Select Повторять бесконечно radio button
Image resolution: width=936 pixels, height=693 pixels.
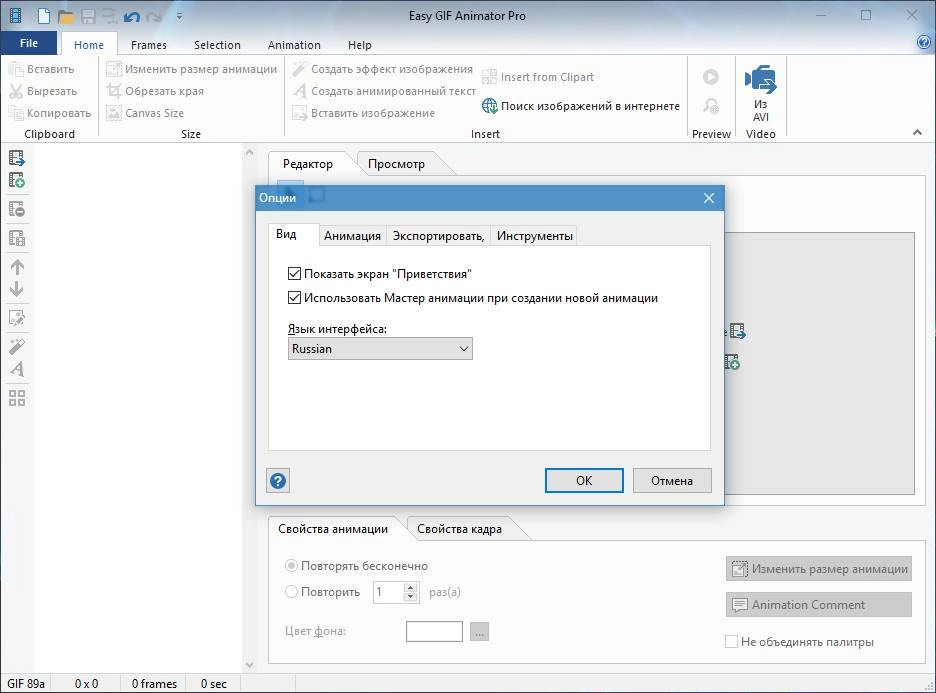point(291,565)
